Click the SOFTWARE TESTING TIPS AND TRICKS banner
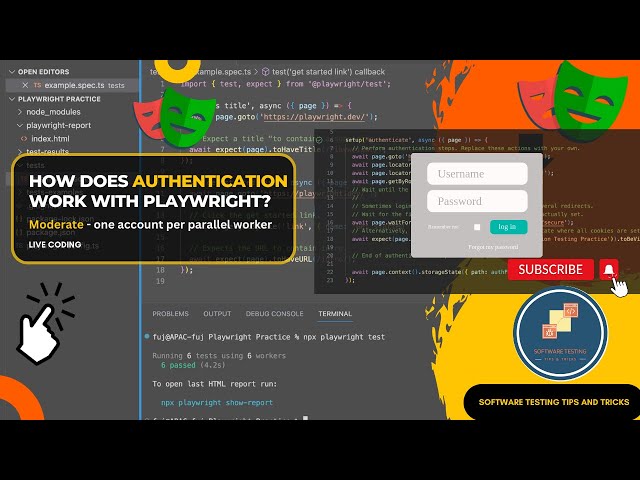640x480 pixels. (553, 402)
